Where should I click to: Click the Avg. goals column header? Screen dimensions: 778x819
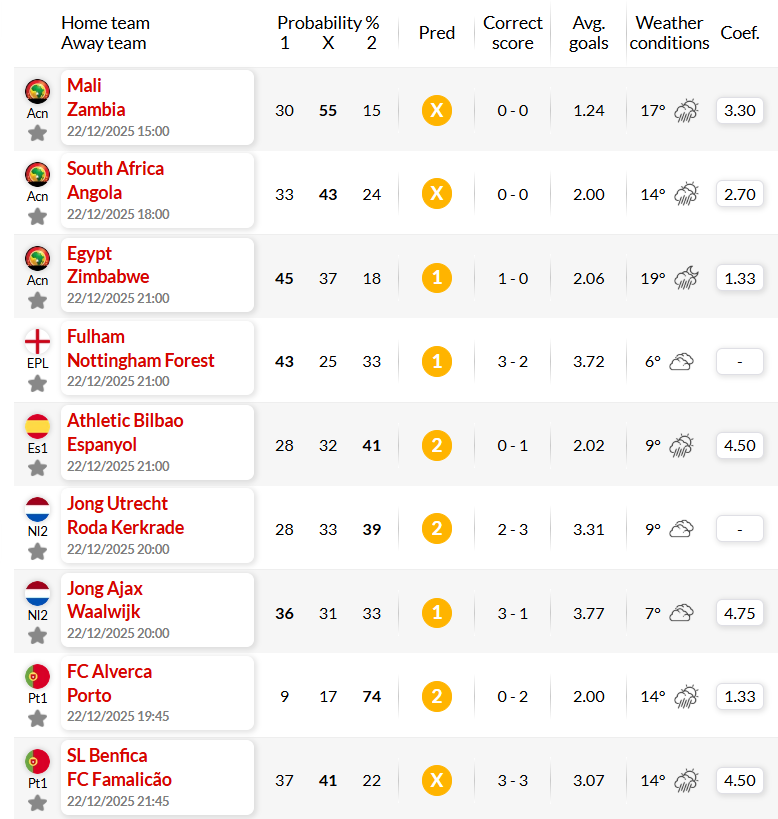click(x=588, y=33)
